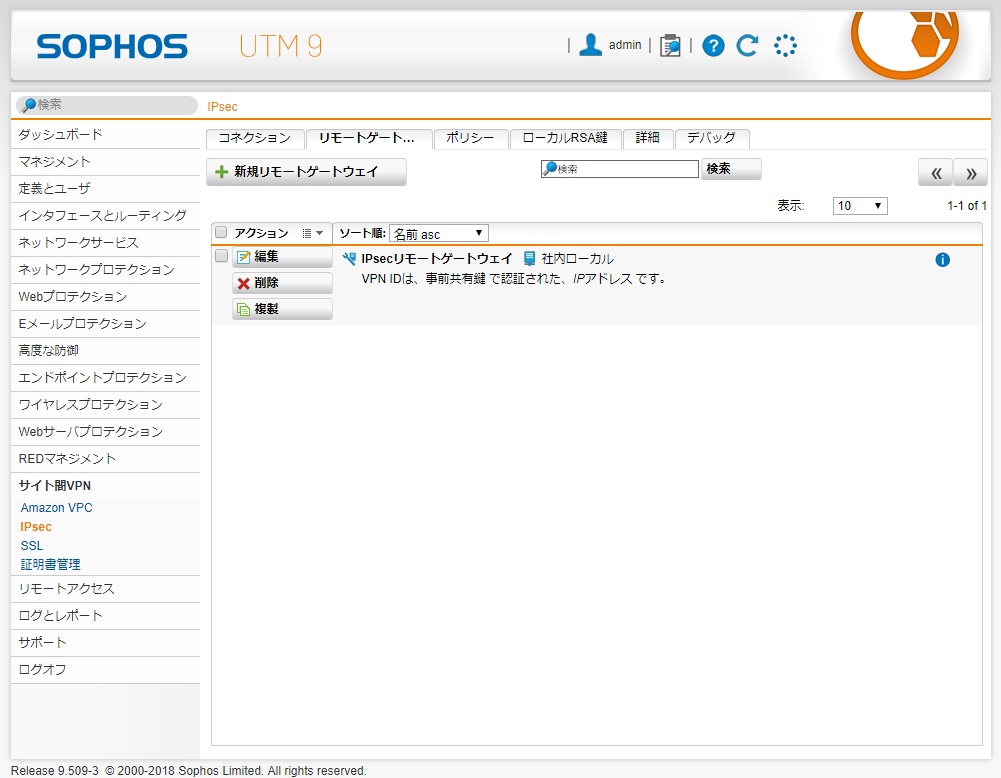Image resolution: width=1001 pixels, height=778 pixels.
Task: Click the admin user icon in header
Action: [591, 45]
